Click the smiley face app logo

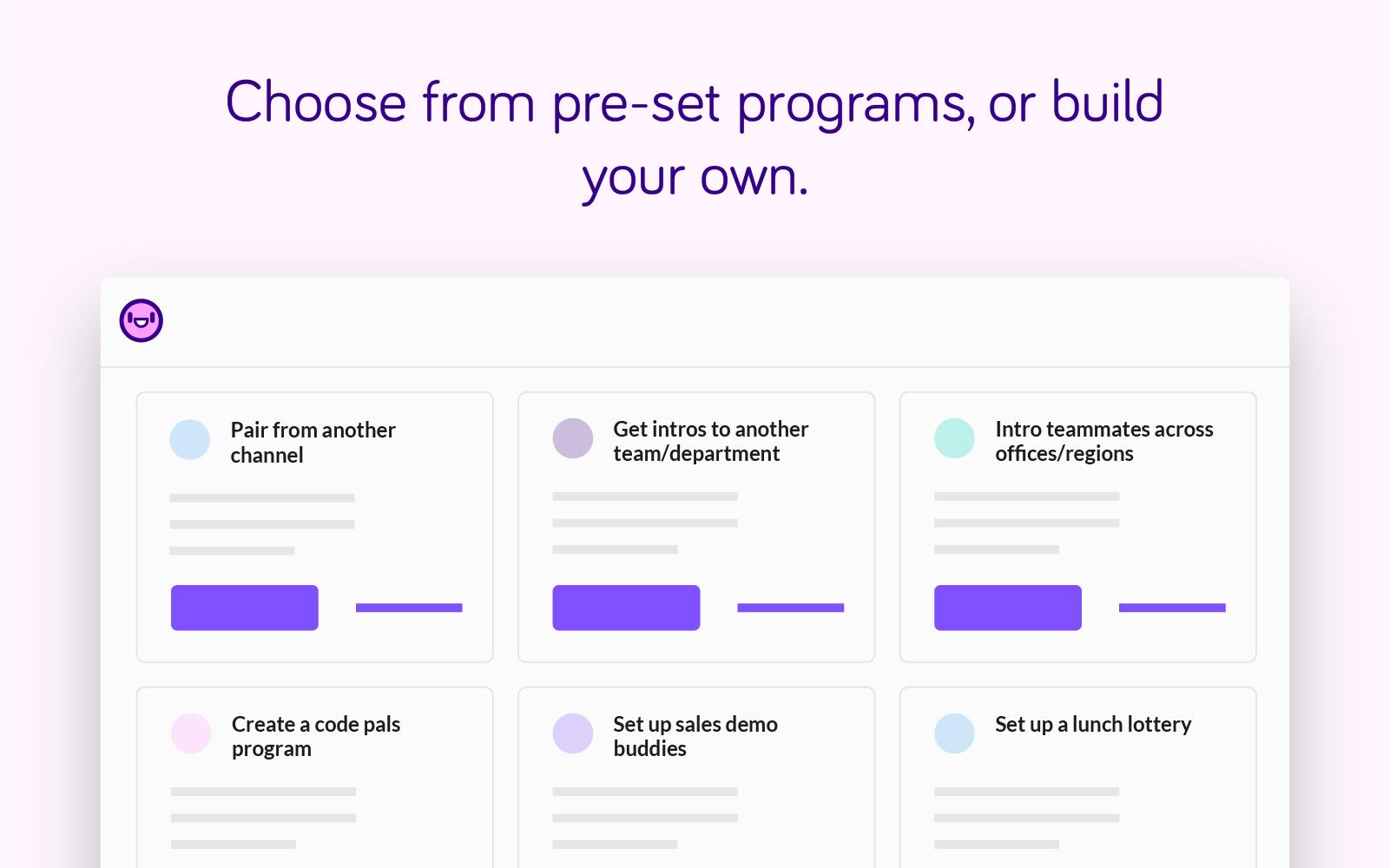pyautogui.click(x=142, y=320)
